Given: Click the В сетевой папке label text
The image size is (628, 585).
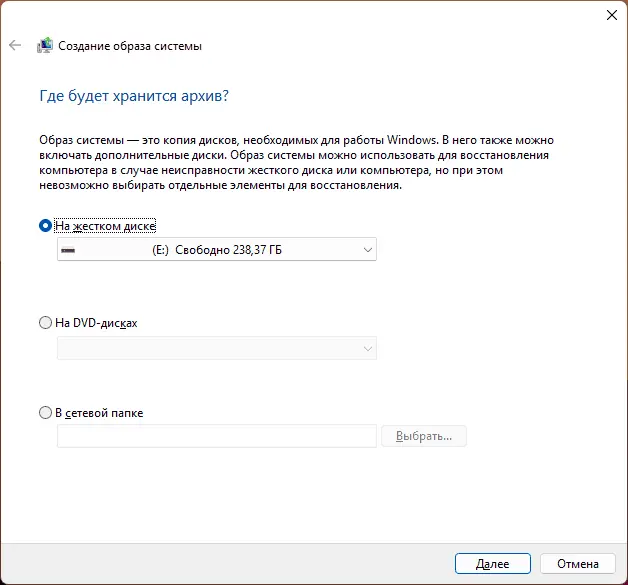Looking at the screenshot, I should coord(99,413).
